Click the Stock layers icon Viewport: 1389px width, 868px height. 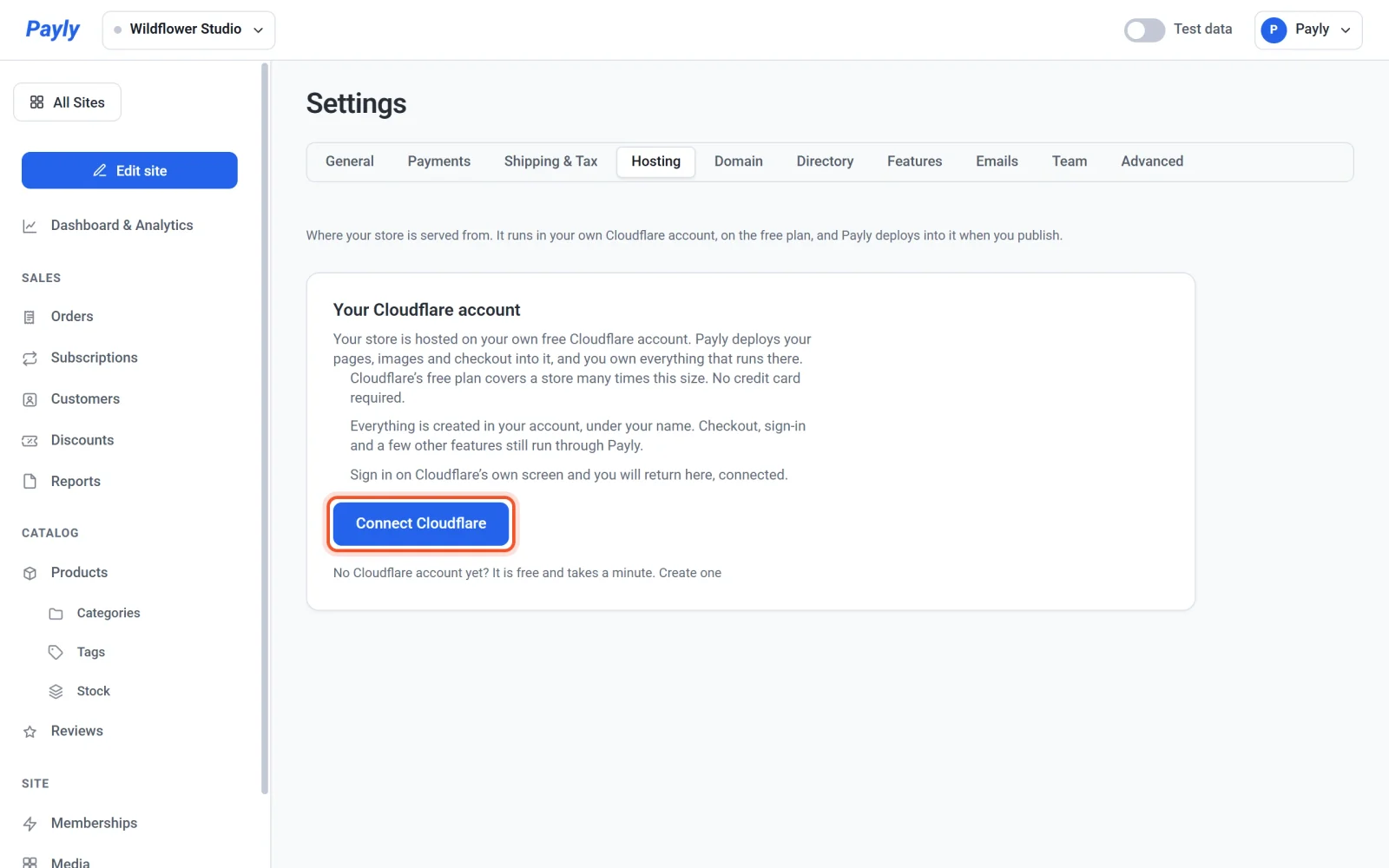[56, 692]
